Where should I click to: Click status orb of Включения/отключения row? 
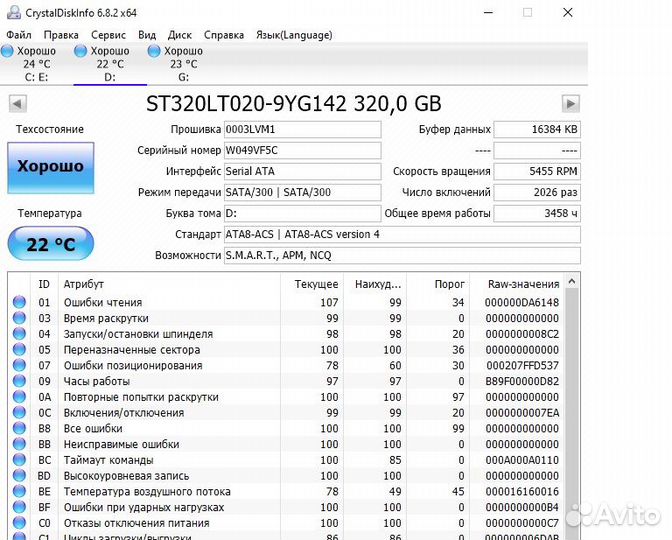(x=19, y=413)
